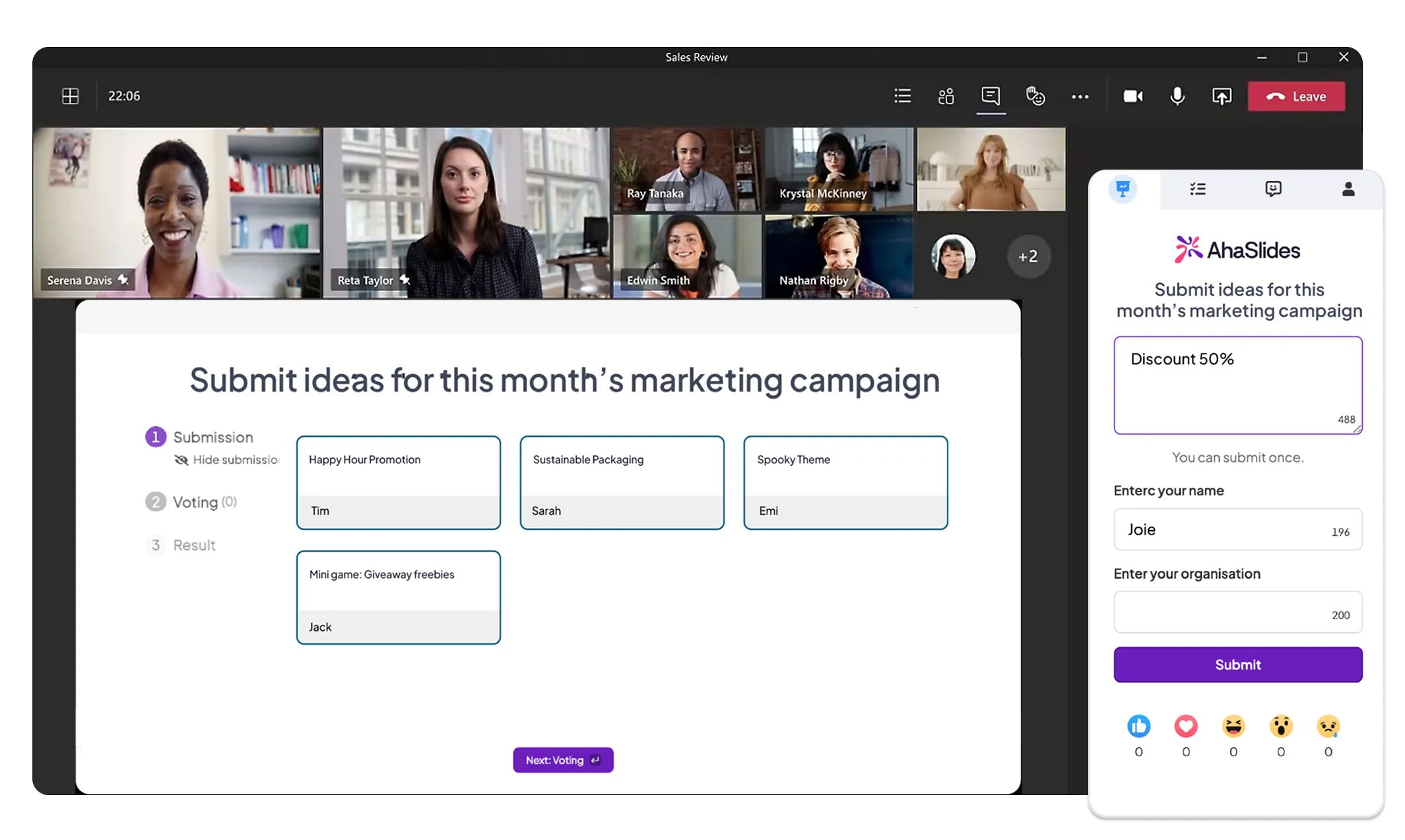The height and width of the screenshot is (840, 1405).
Task: Open the gallery view layout selector
Action: (69, 96)
